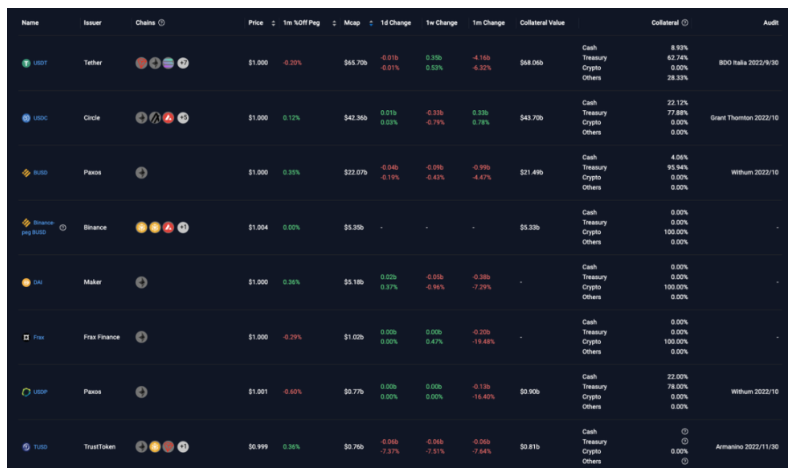This screenshot has height=471, width=793.
Task: Click the Issuer column header
Action: tap(93, 23)
